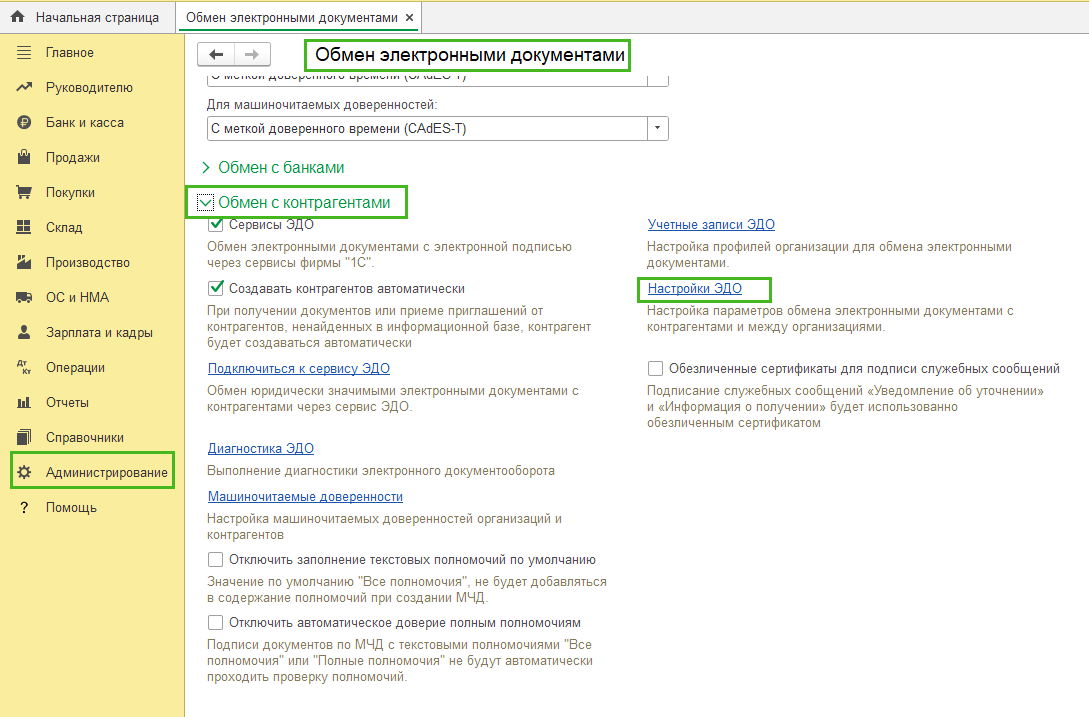This screenshot has width=1089, height=717.
Task: Open the Продажи section
Action: [x=73, y=158]
